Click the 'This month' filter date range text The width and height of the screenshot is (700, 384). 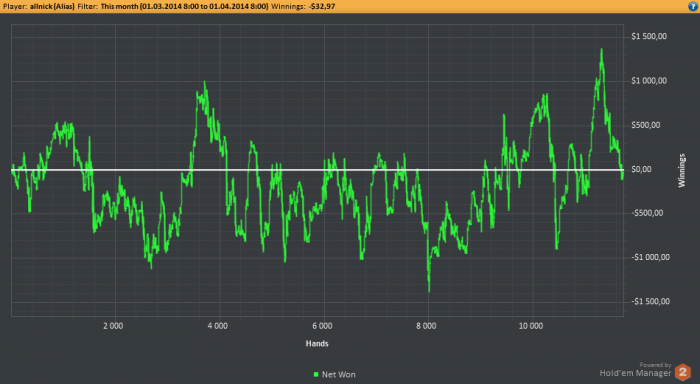click(184, 6)
